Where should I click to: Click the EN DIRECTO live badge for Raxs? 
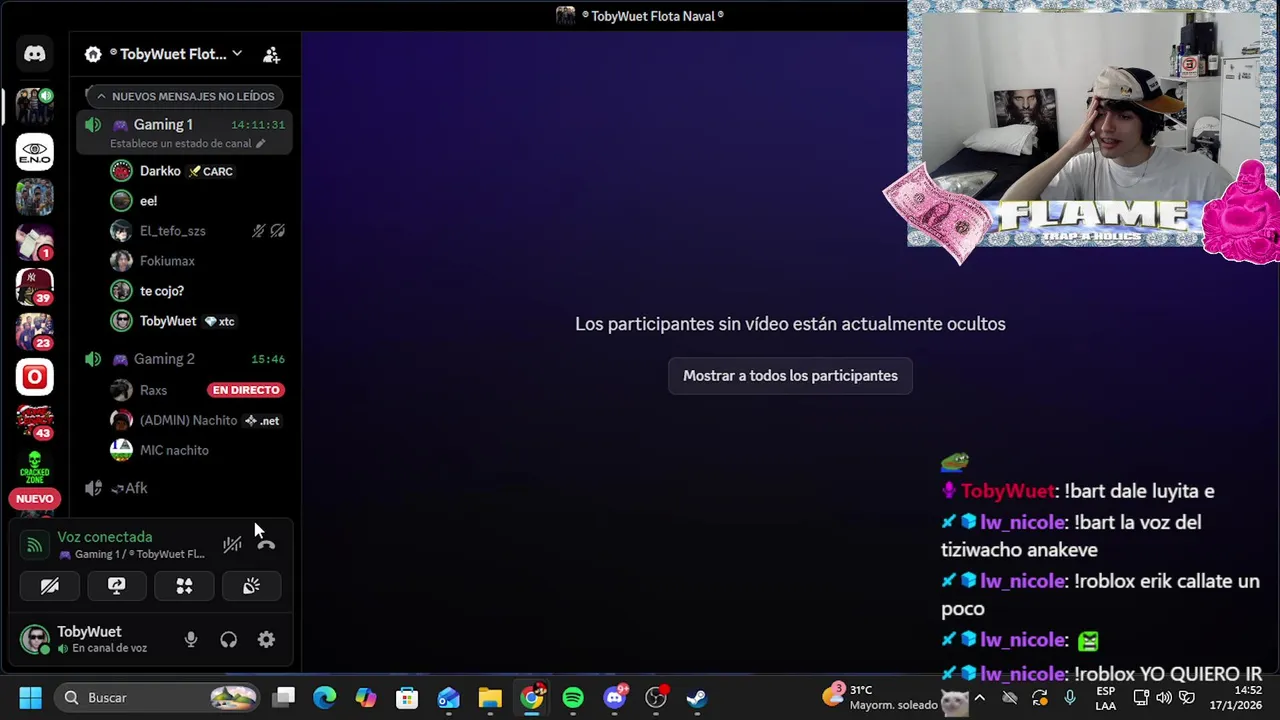tap(246, 390)
